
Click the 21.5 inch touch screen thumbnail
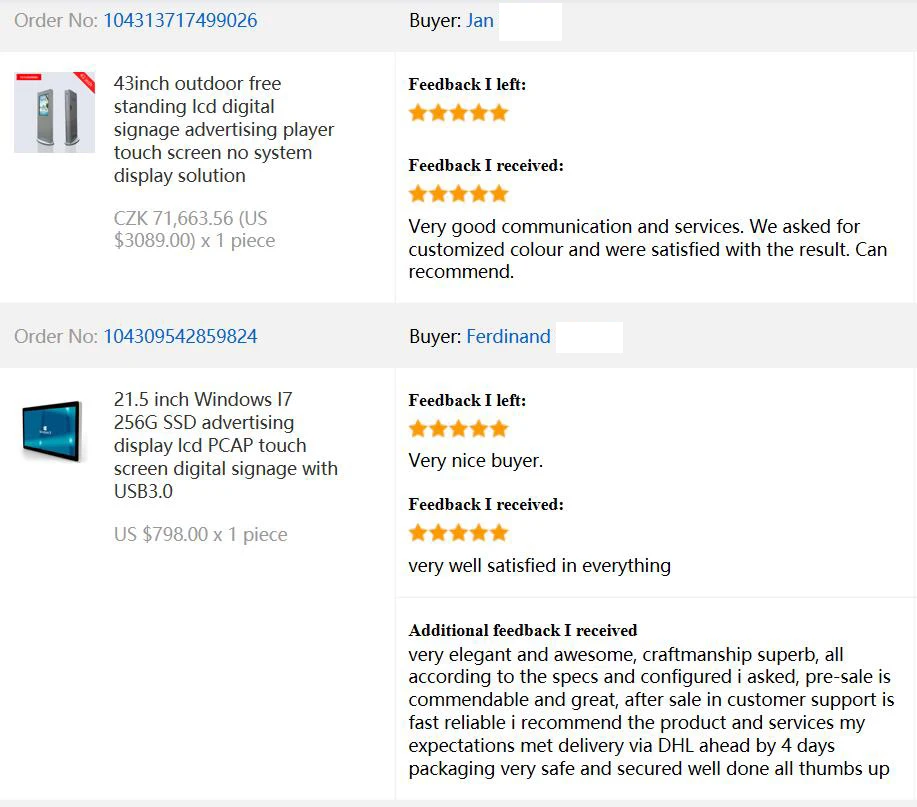tap(51, 431)
